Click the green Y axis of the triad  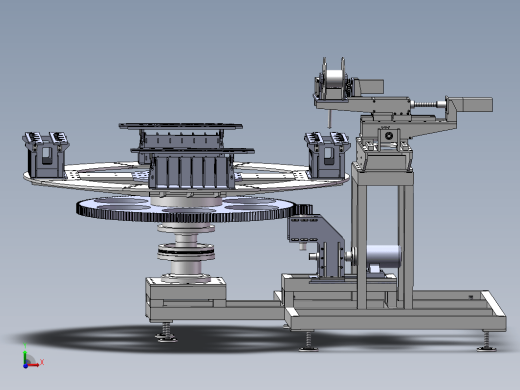25,357
